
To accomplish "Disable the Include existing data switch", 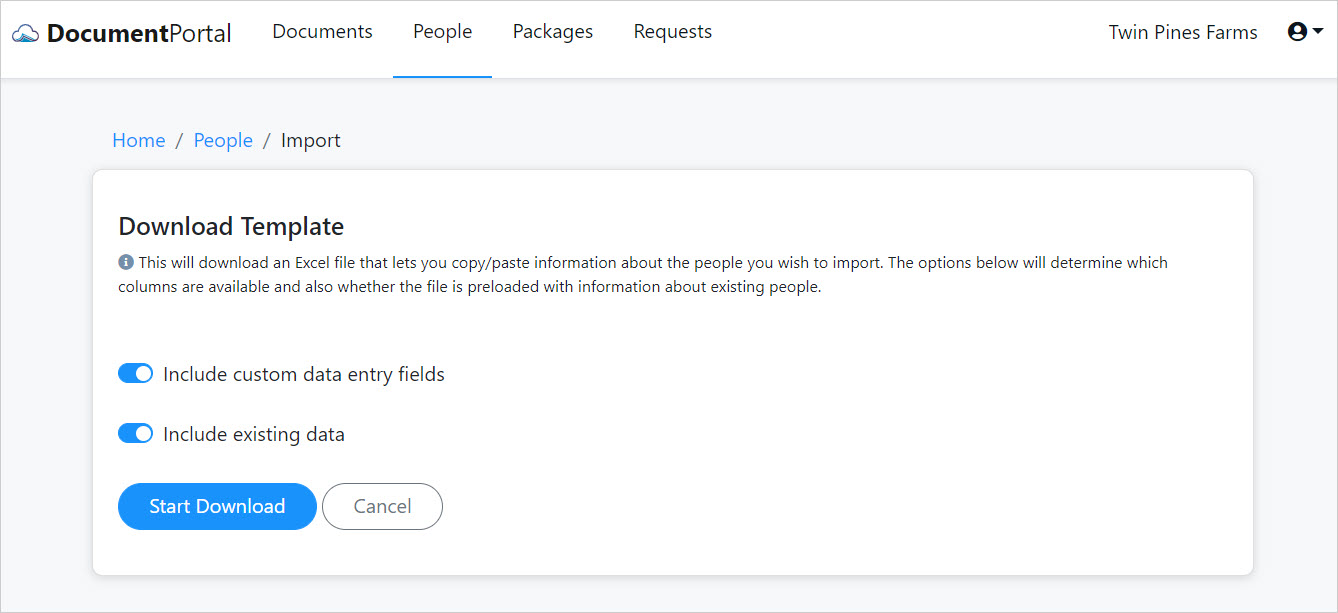I will (135, 433).
